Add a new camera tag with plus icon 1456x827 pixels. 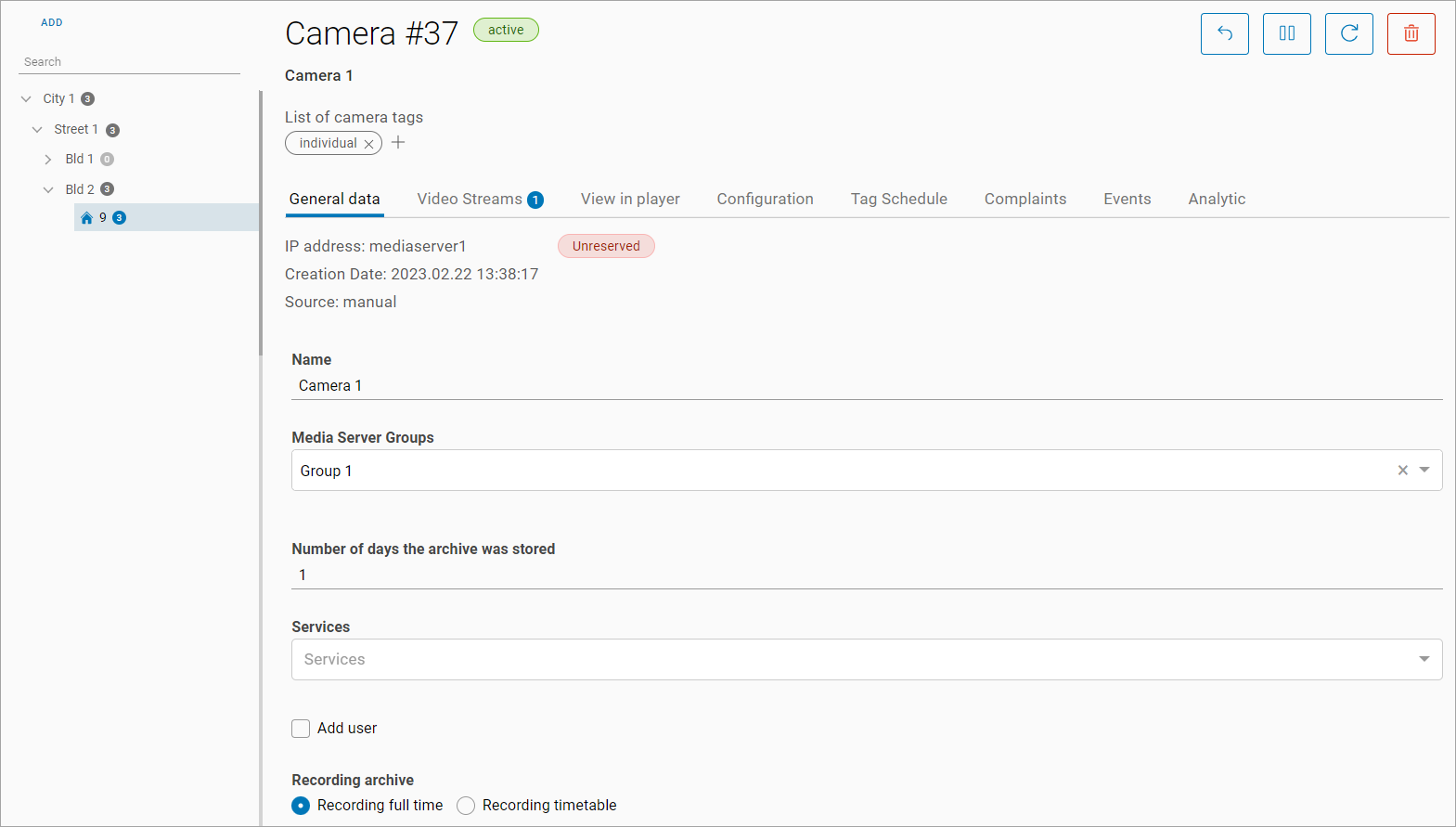(x=398, y=142)
